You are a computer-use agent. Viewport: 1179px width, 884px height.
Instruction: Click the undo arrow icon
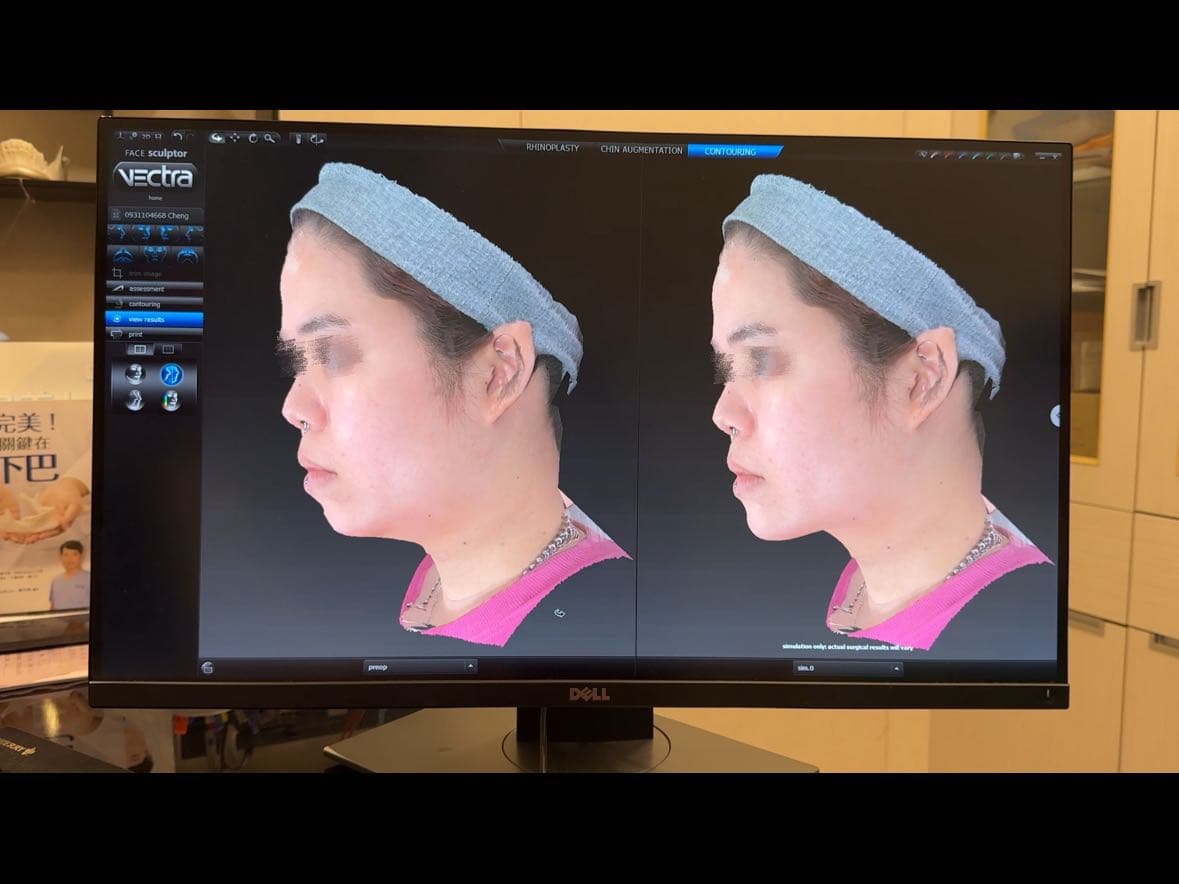click(x=177, y=136)
